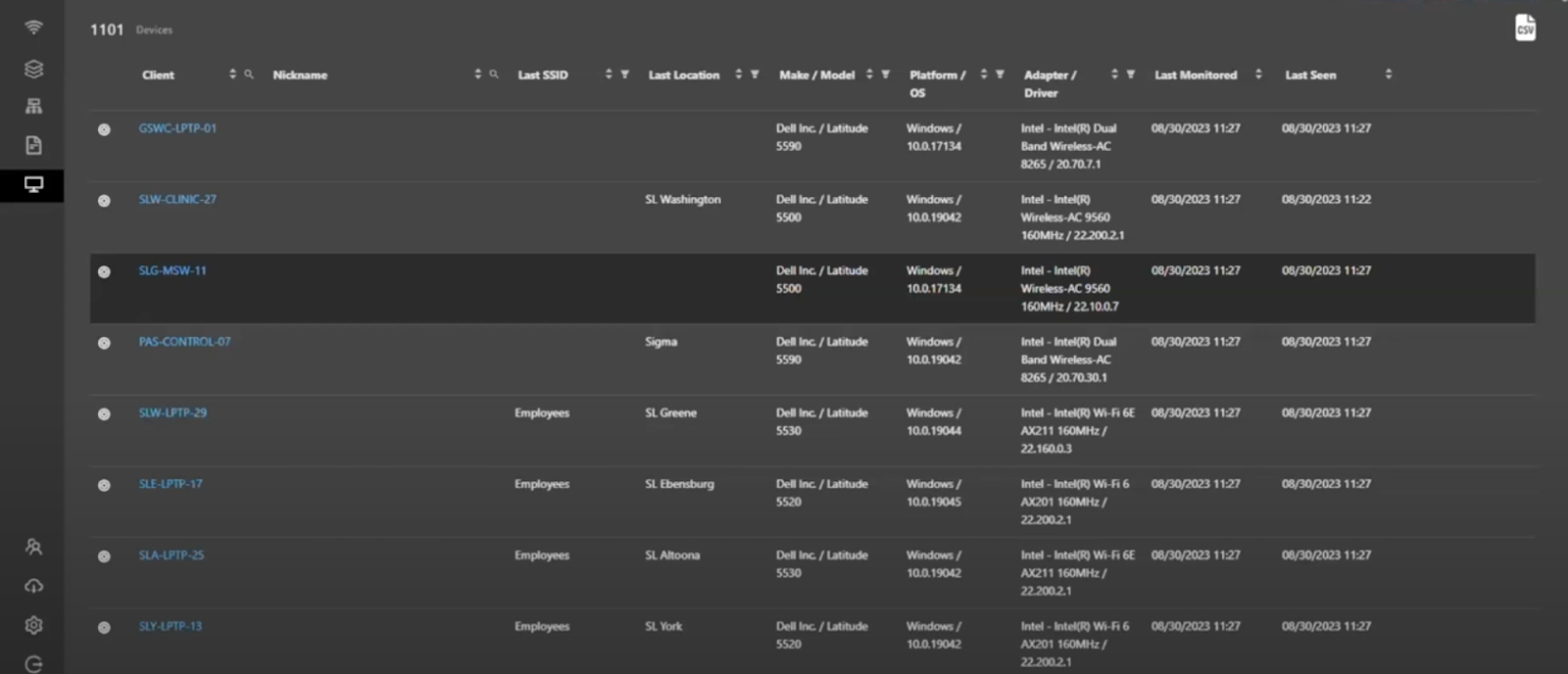Image resolution: width=1568 pixels, height=674 pixels.
Task: Export the device list as CSV
Action: [1525, 28]
